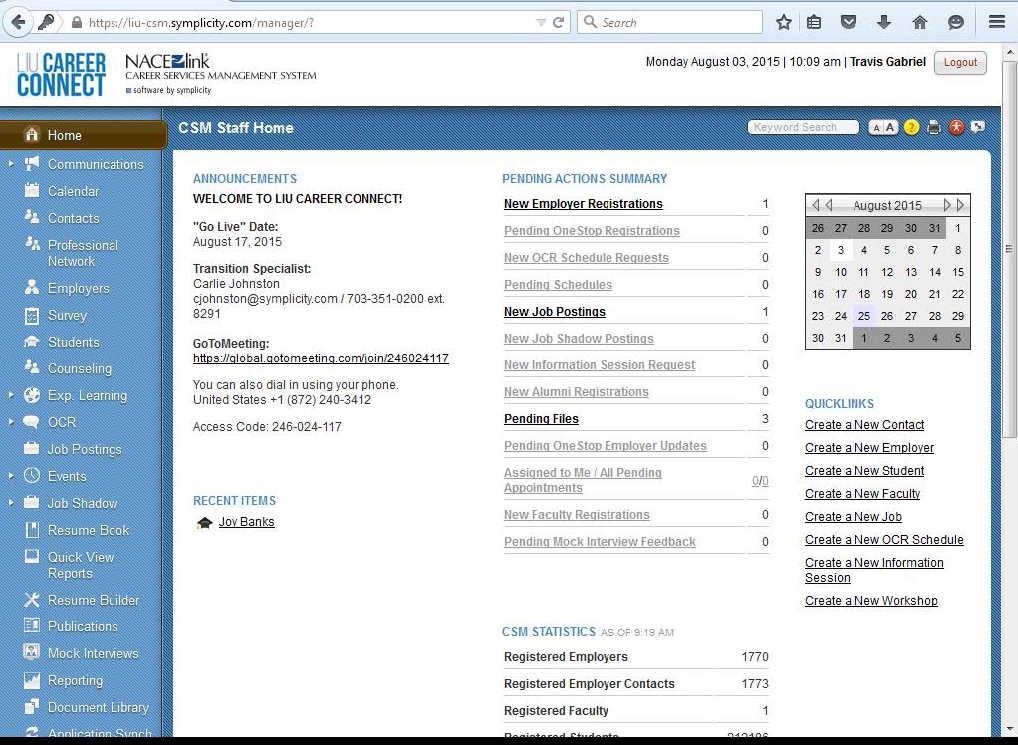Select August 25 on the mini calendar
Screen dimensions: 1018x745
[x=863, y=316]
